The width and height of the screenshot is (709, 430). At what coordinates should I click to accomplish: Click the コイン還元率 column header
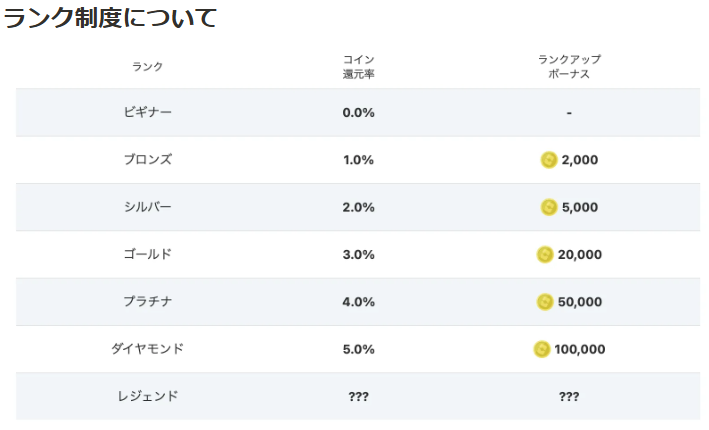pos(359,66)
